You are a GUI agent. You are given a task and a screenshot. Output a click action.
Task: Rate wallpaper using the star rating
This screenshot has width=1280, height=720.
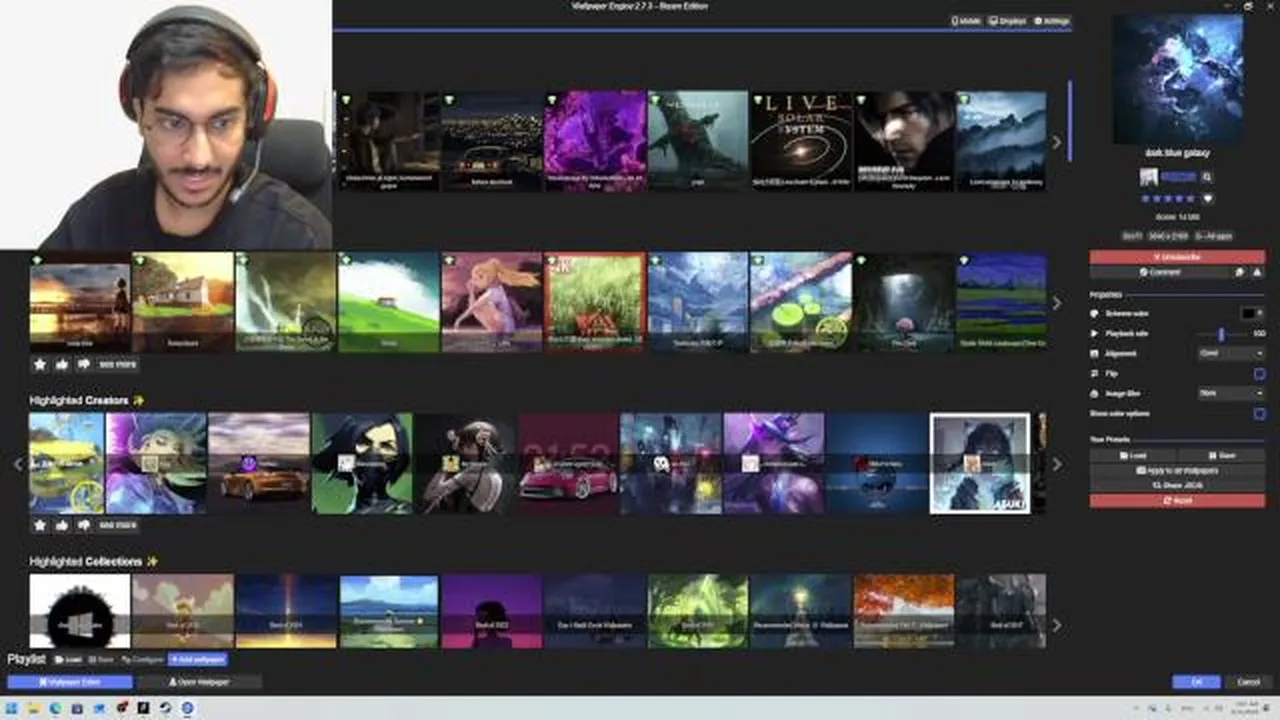click(x=1168, y=198)
